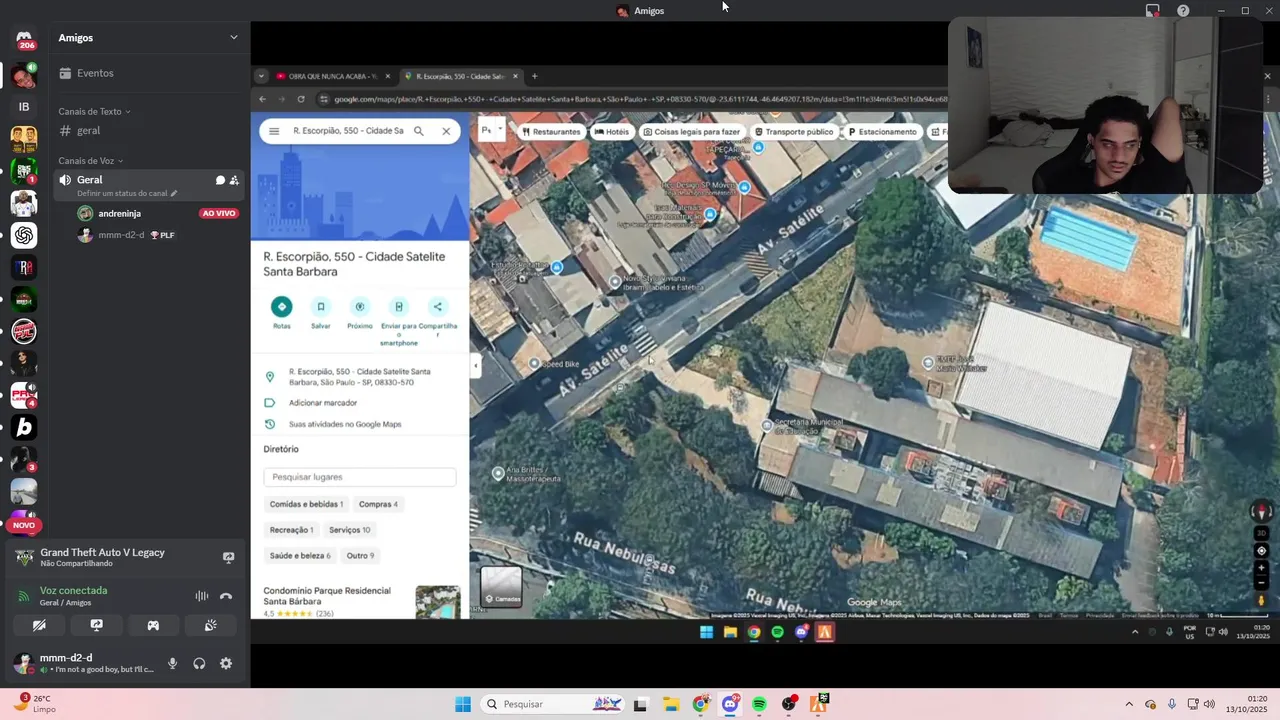Collapse the Maps side panel arrow
Viewport: 1280px width, 720px height.
475,366
